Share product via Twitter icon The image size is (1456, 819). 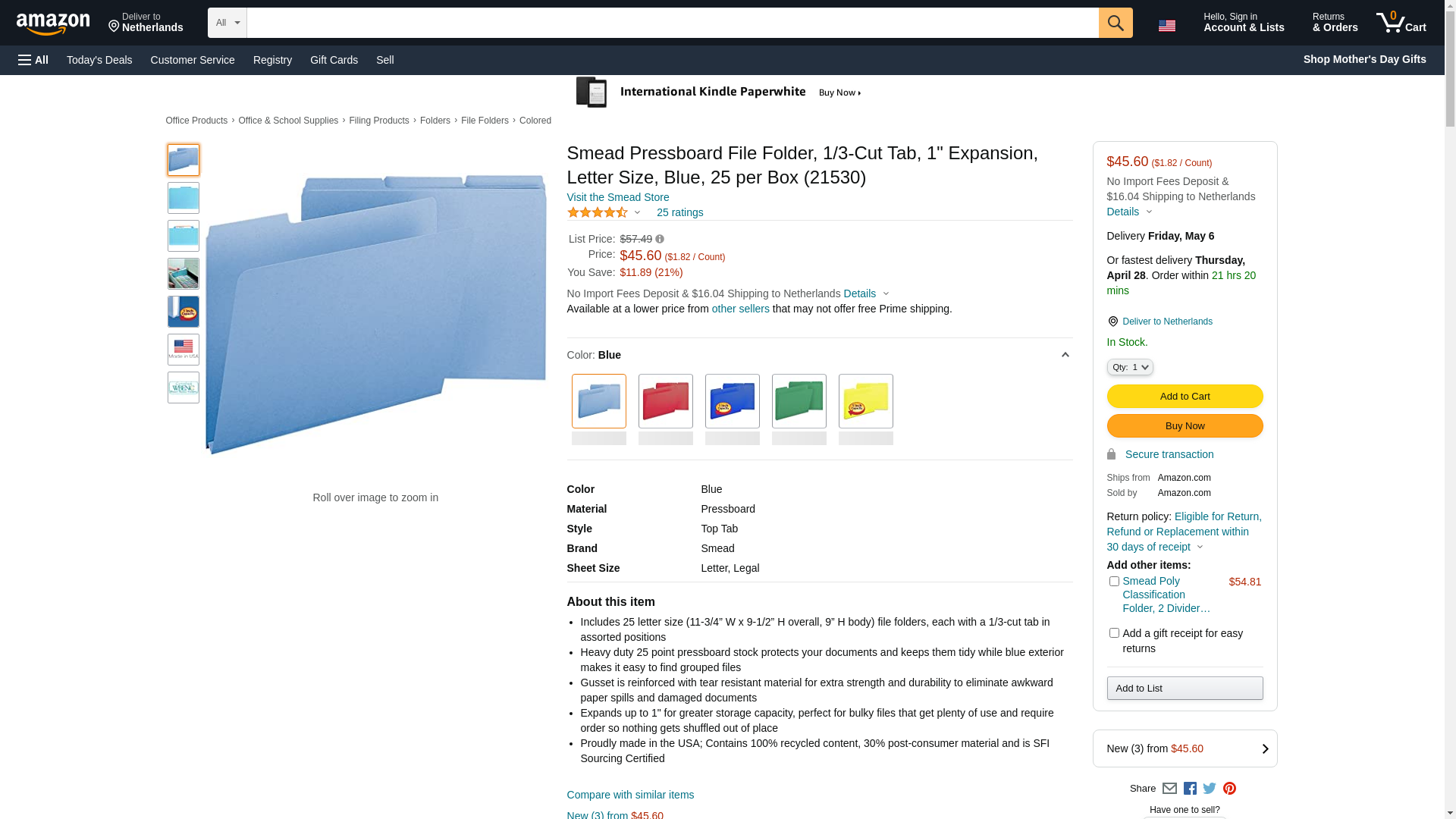point(1210,789)
